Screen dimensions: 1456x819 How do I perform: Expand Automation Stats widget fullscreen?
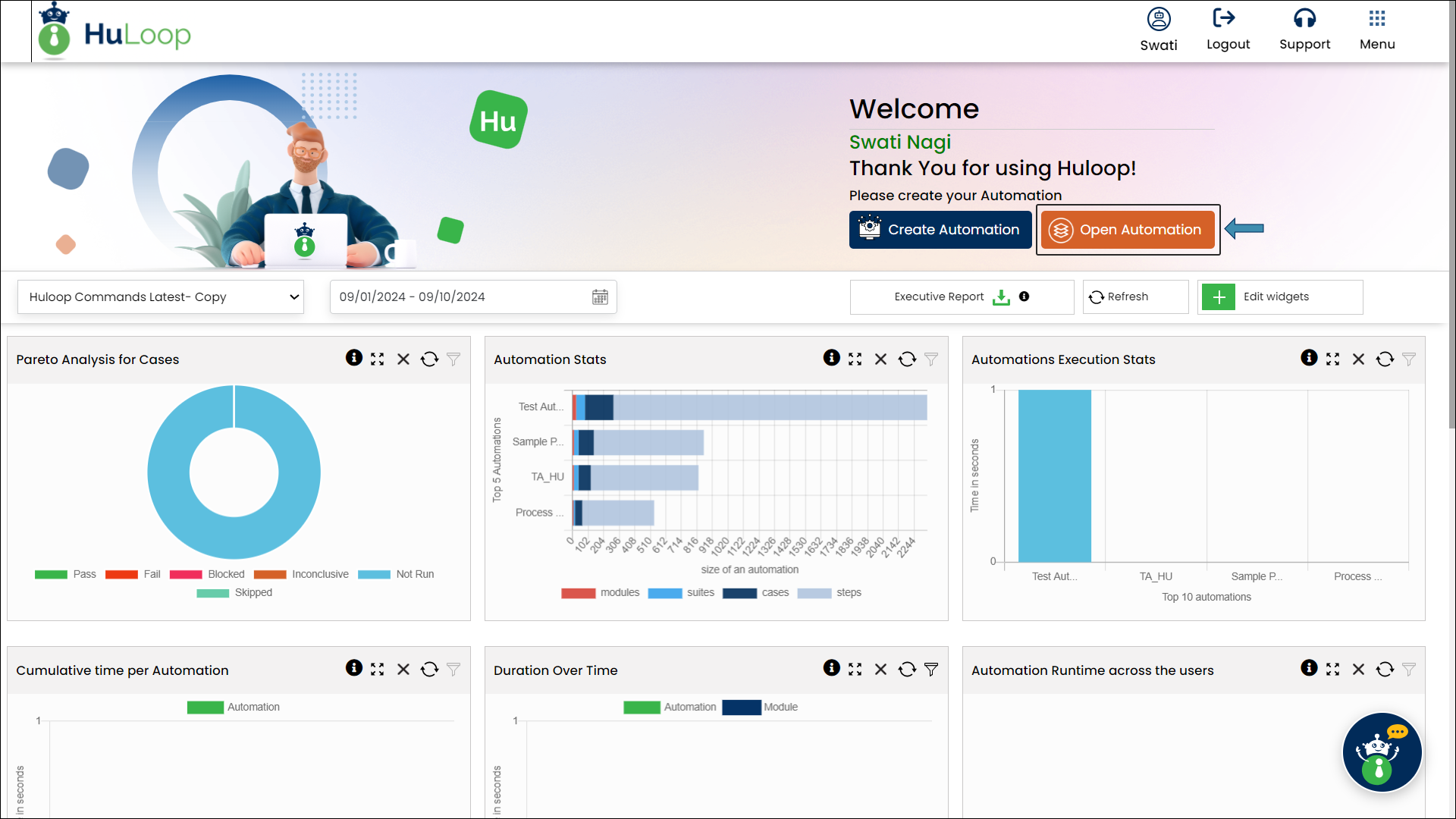point(855,359)
